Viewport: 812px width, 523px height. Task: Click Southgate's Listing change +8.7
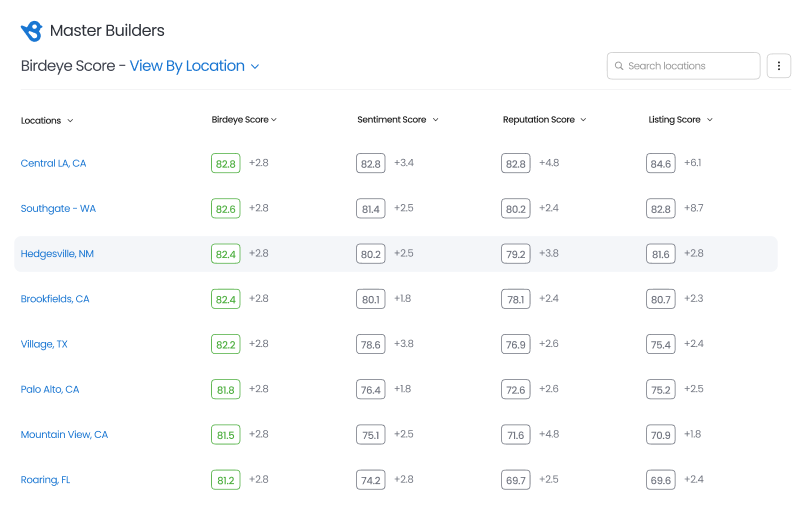(694, 208)
